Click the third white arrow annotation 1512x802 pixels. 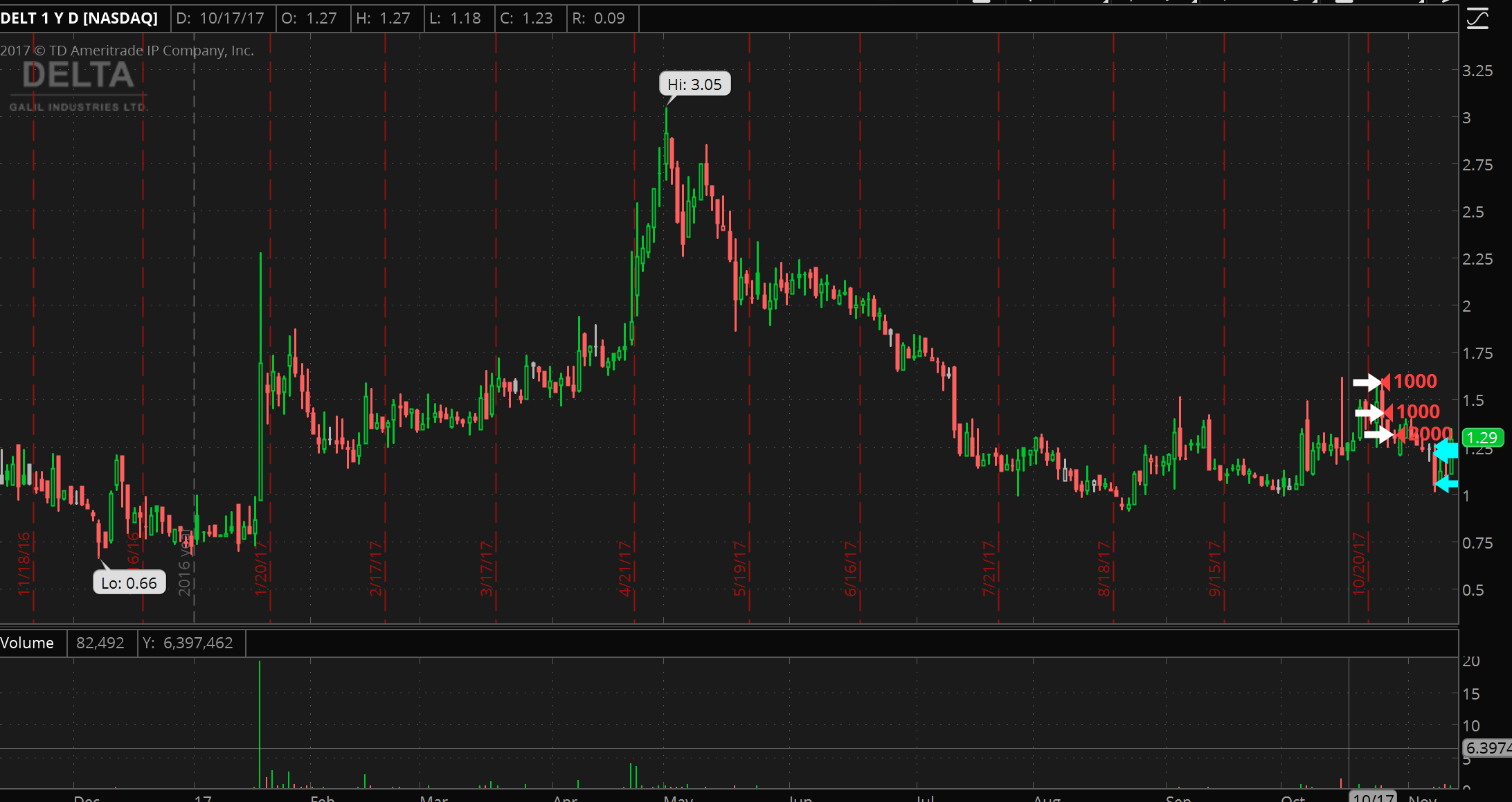tap(1378, 435)
